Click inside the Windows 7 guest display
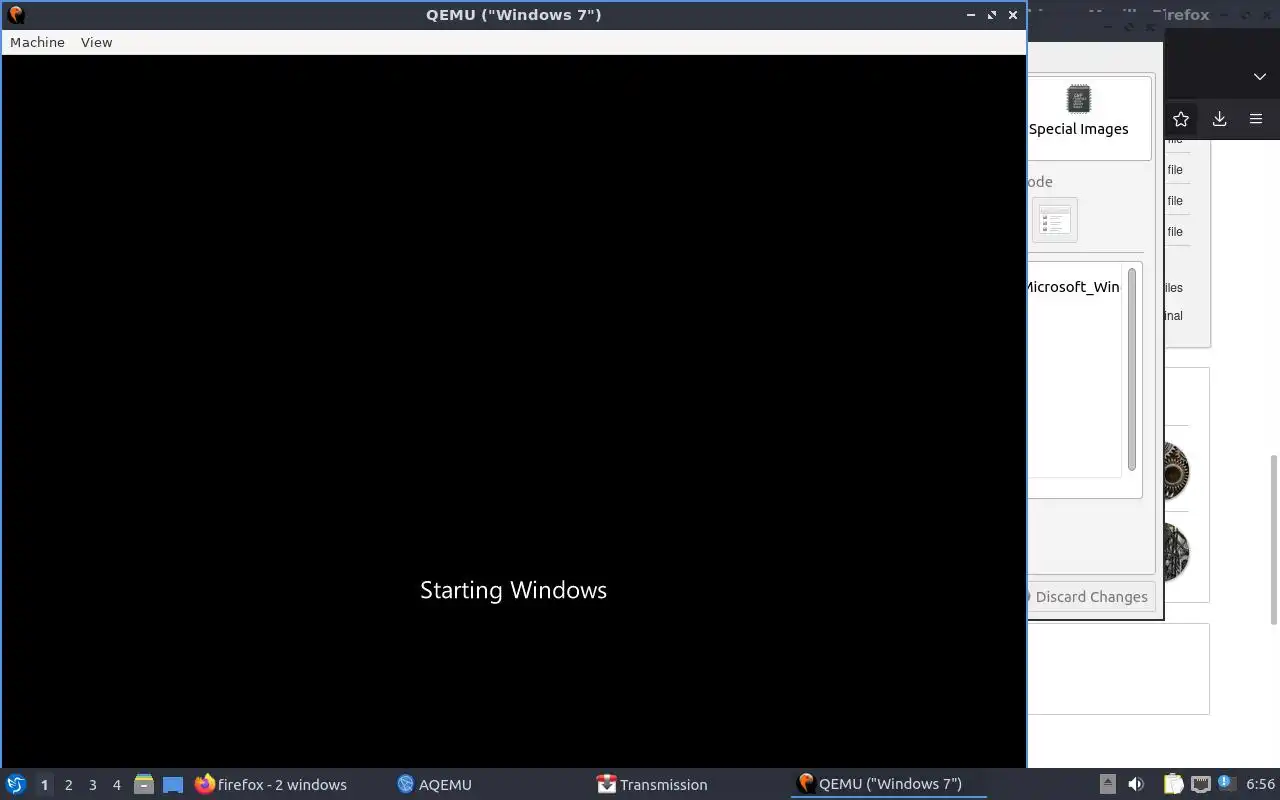 pos(514,411)
